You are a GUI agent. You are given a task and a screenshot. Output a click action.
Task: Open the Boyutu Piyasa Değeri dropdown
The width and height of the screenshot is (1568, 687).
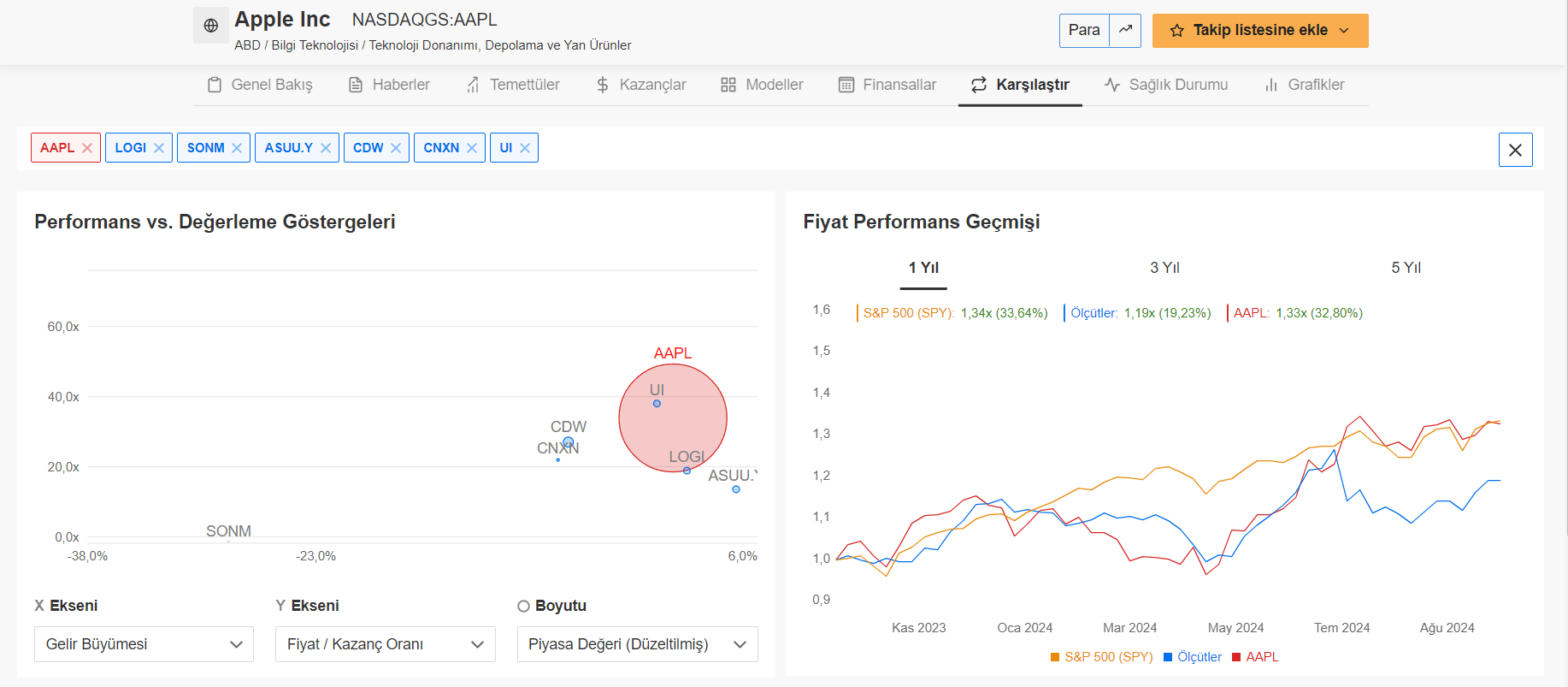point(638,644)
